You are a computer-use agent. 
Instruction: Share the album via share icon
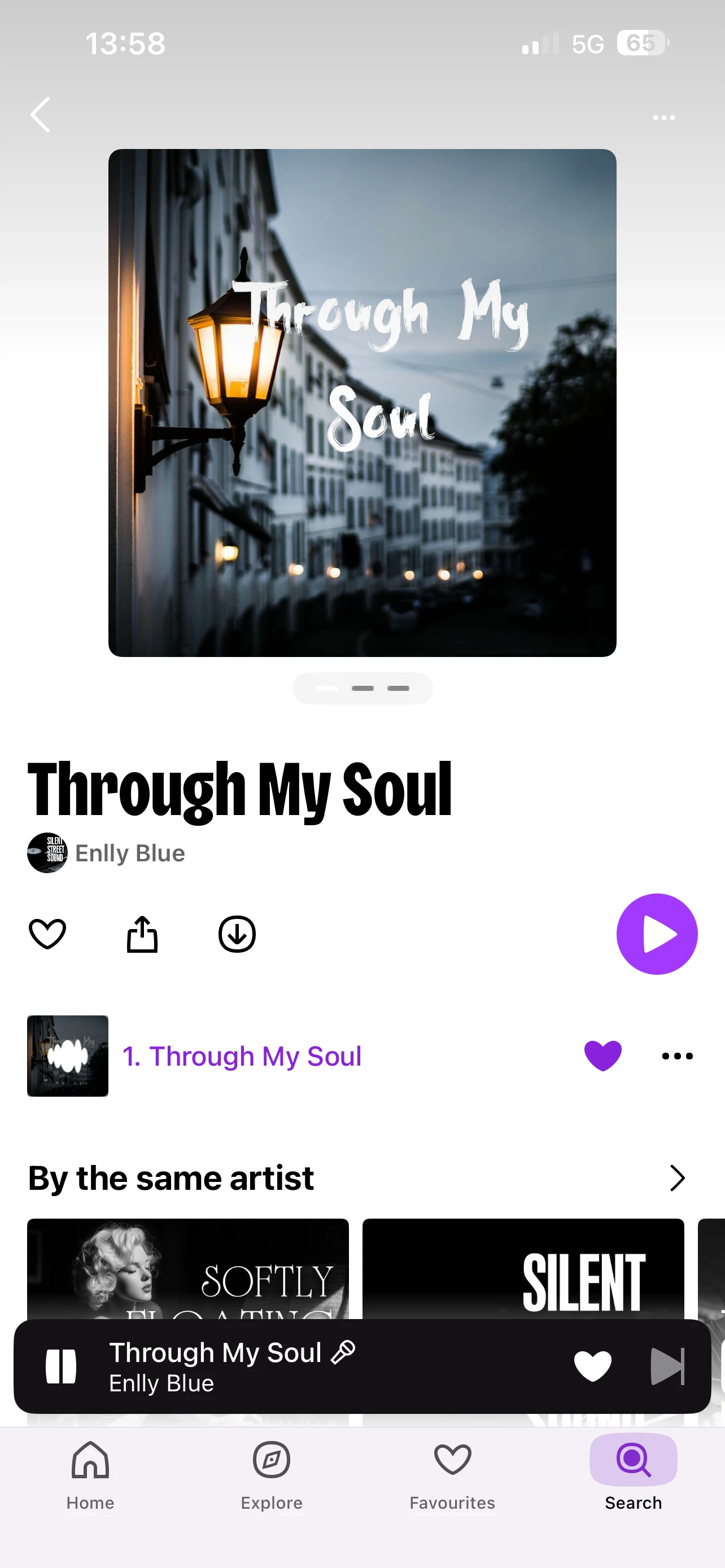(142, 934)
